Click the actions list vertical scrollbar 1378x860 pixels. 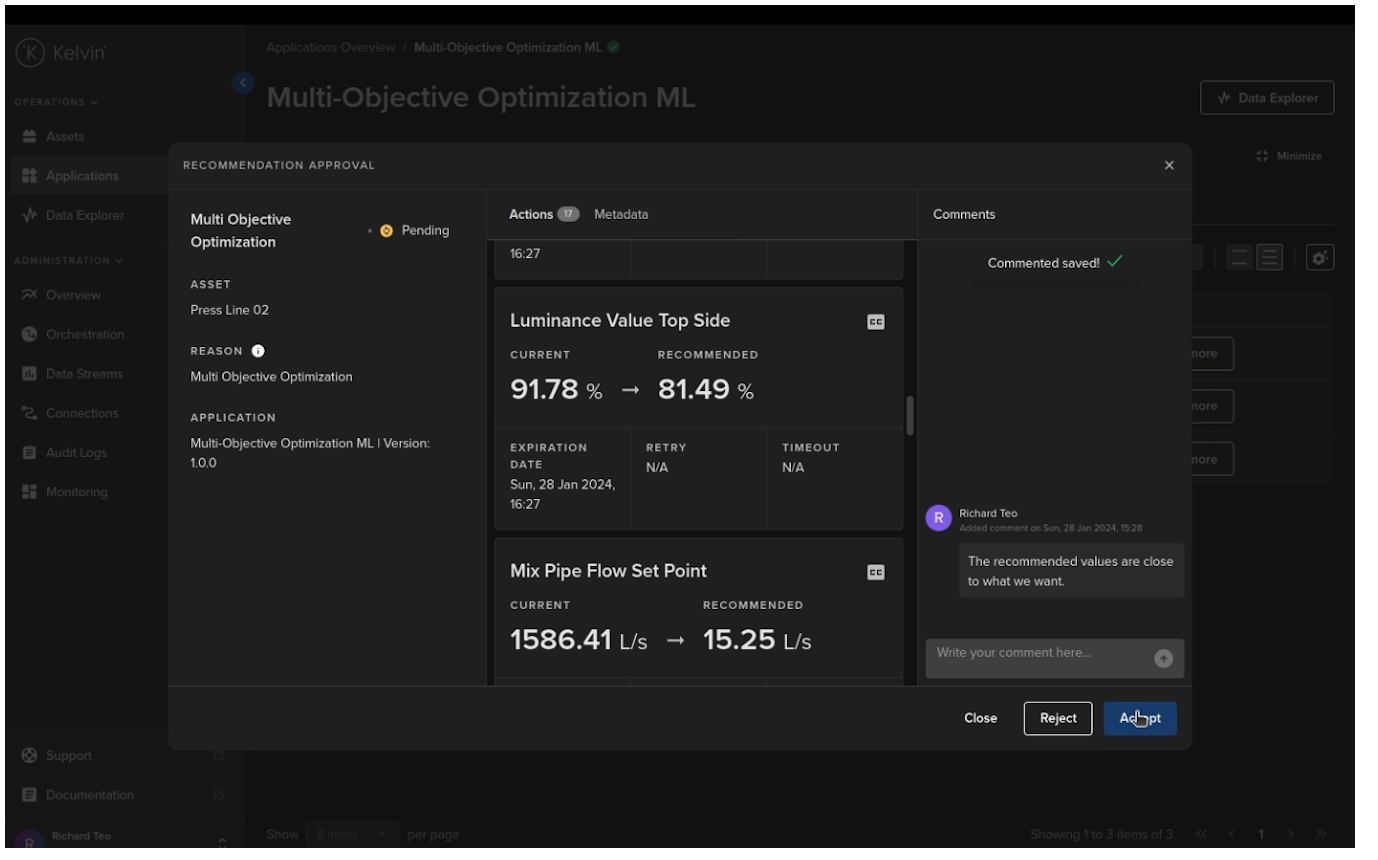click(910, 415)
